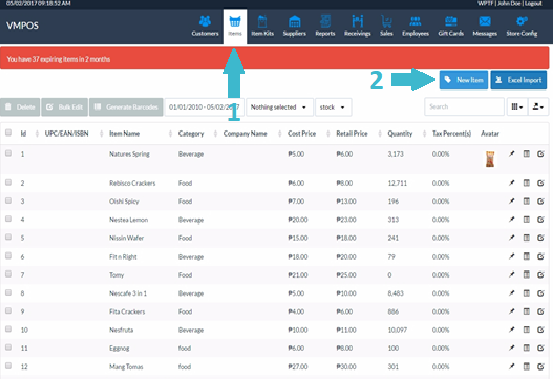Image resolution: width=559 pixels, height=379 pixels.
Task: Open the columns visibility dropdown
Action: [517, 107]
